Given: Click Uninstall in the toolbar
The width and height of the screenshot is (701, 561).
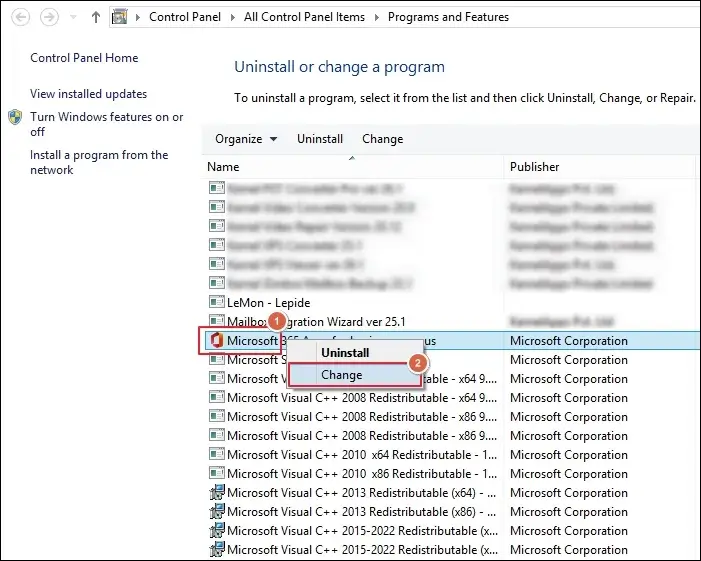Looking at the screenshot, I should (x=320, y=139).
